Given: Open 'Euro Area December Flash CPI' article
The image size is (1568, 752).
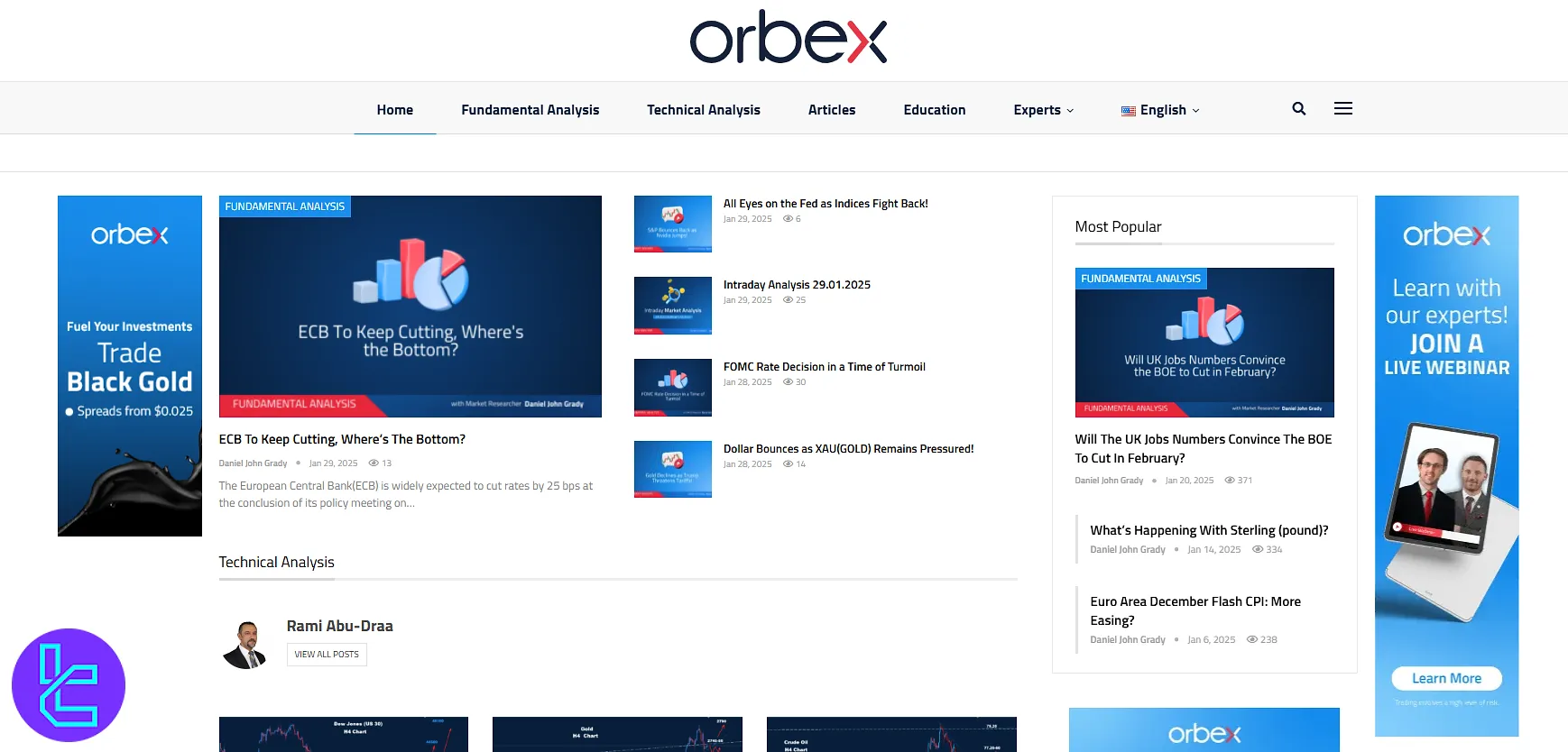Looking at the screenshot, I should [x=1195, y=610].
